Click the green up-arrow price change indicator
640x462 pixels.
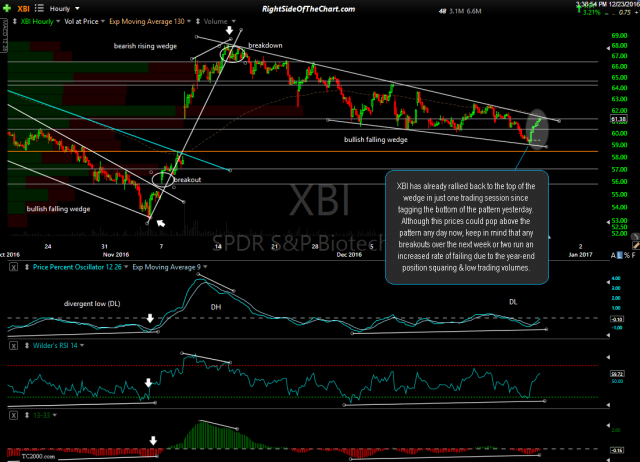click(578, 10)
